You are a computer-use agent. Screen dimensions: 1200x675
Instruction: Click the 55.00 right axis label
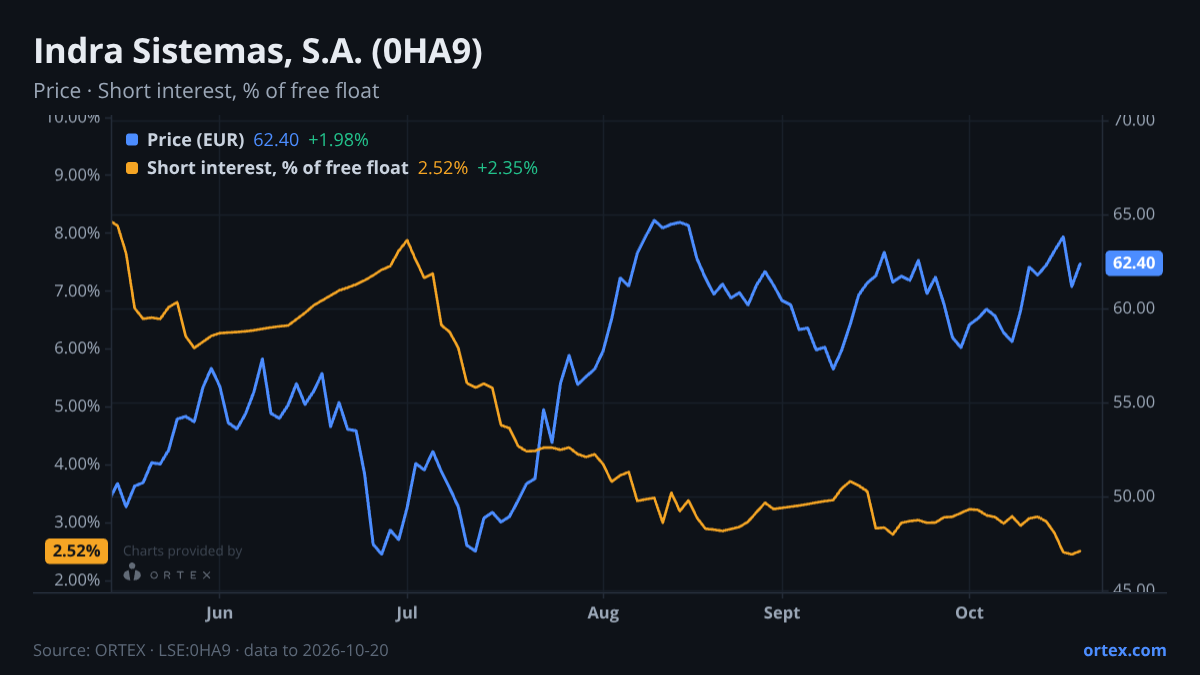pos(1134,402)
